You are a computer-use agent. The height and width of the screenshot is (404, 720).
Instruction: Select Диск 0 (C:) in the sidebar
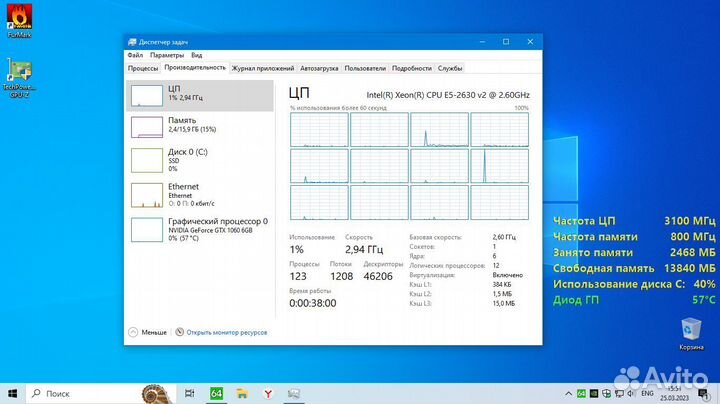click(200, 160)
